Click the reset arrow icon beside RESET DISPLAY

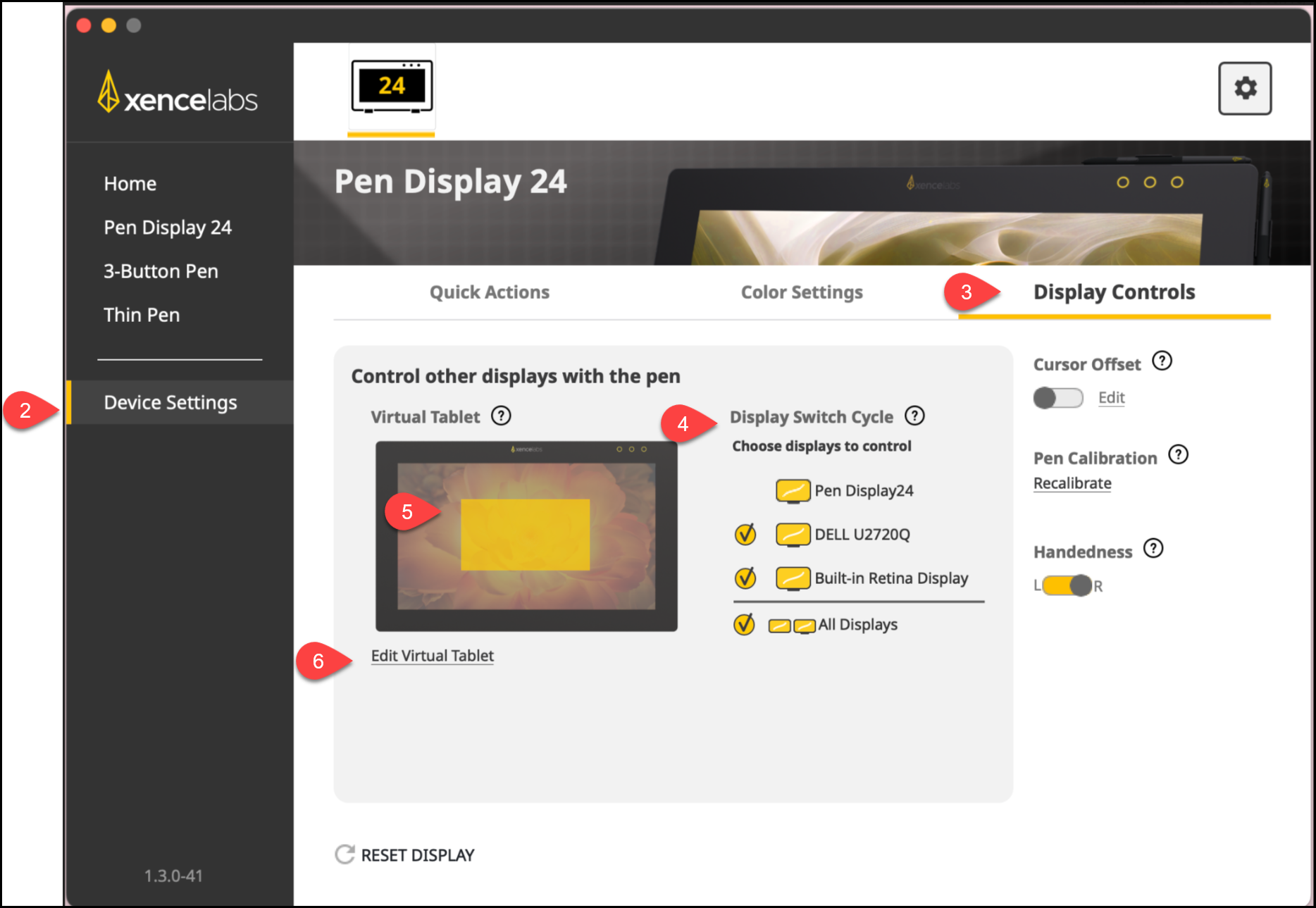(344, 854)
